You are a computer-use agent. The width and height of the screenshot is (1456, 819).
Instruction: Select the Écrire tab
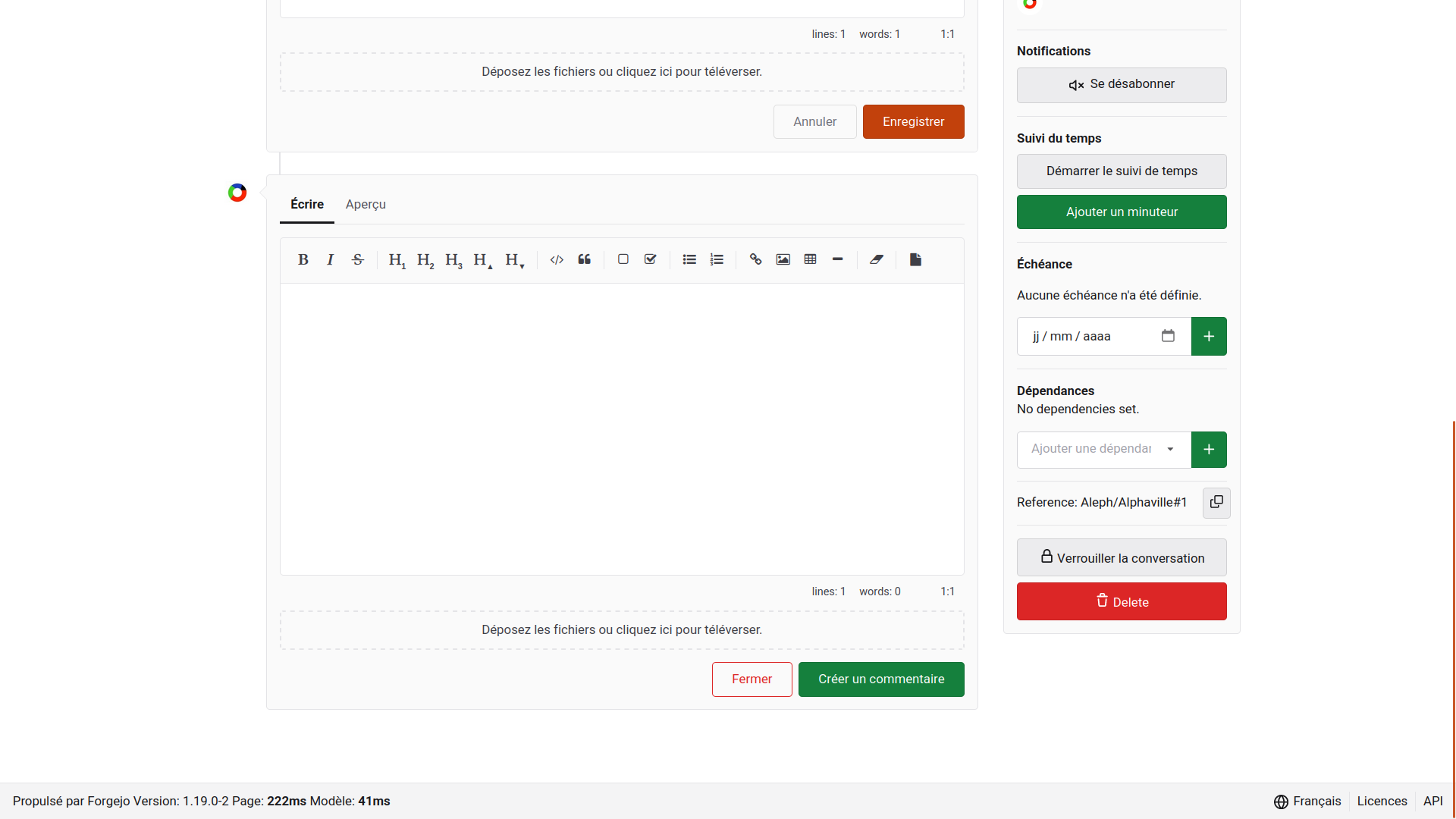[x=307, y=204]
